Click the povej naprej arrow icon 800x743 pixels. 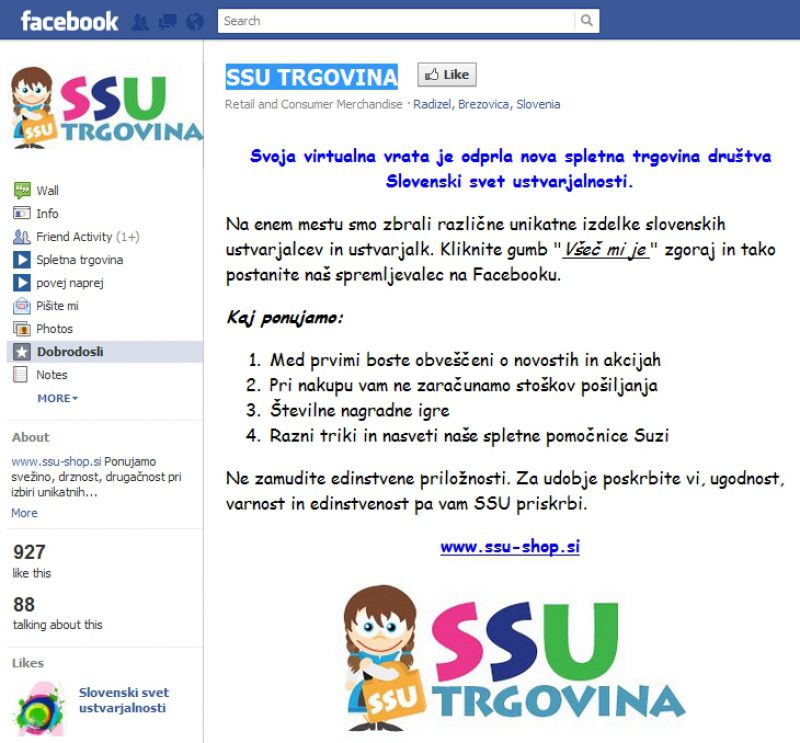[x=21, y=283]
